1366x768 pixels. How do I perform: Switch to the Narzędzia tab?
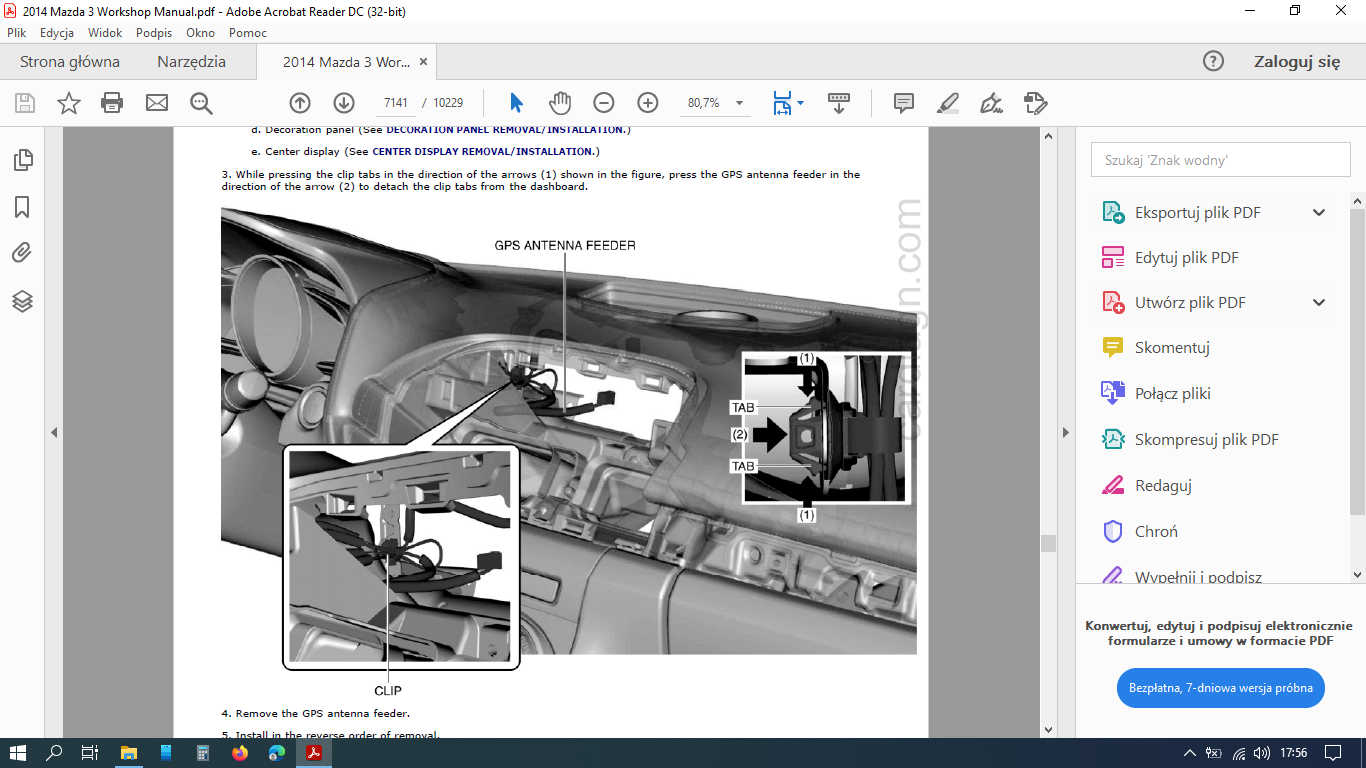(191, 62)
